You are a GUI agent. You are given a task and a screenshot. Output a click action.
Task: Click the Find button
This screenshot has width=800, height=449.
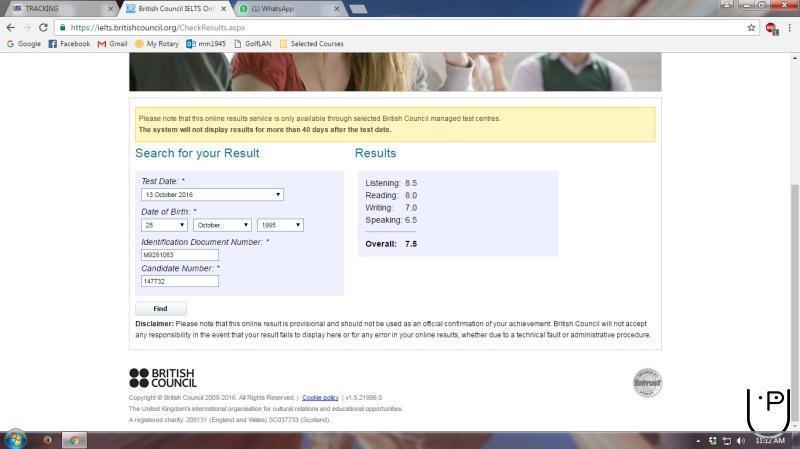[x=161, y=309]
